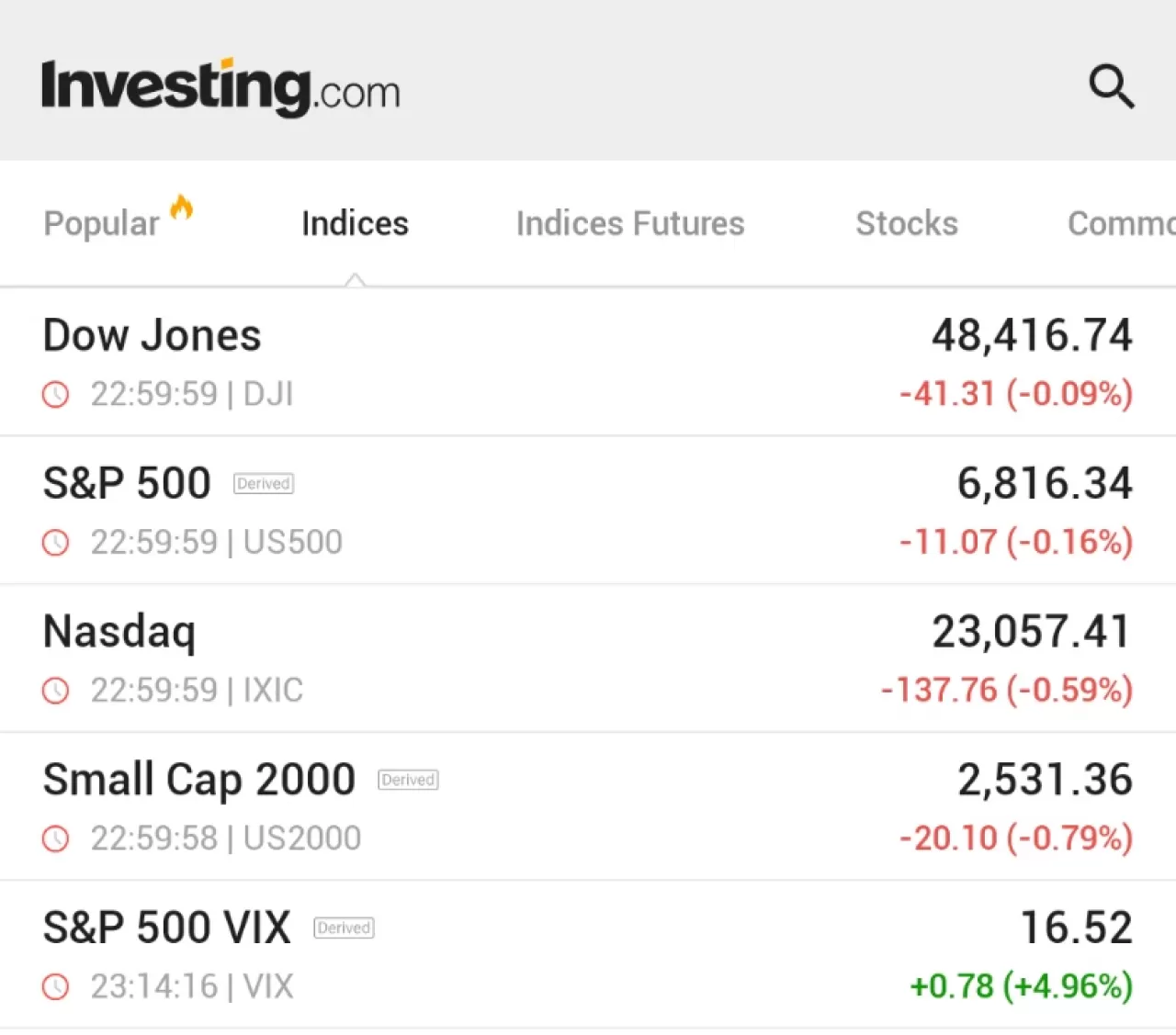Click the Derived badge next to S&P 500
Screen dimensions: 1176x1035
264,484
